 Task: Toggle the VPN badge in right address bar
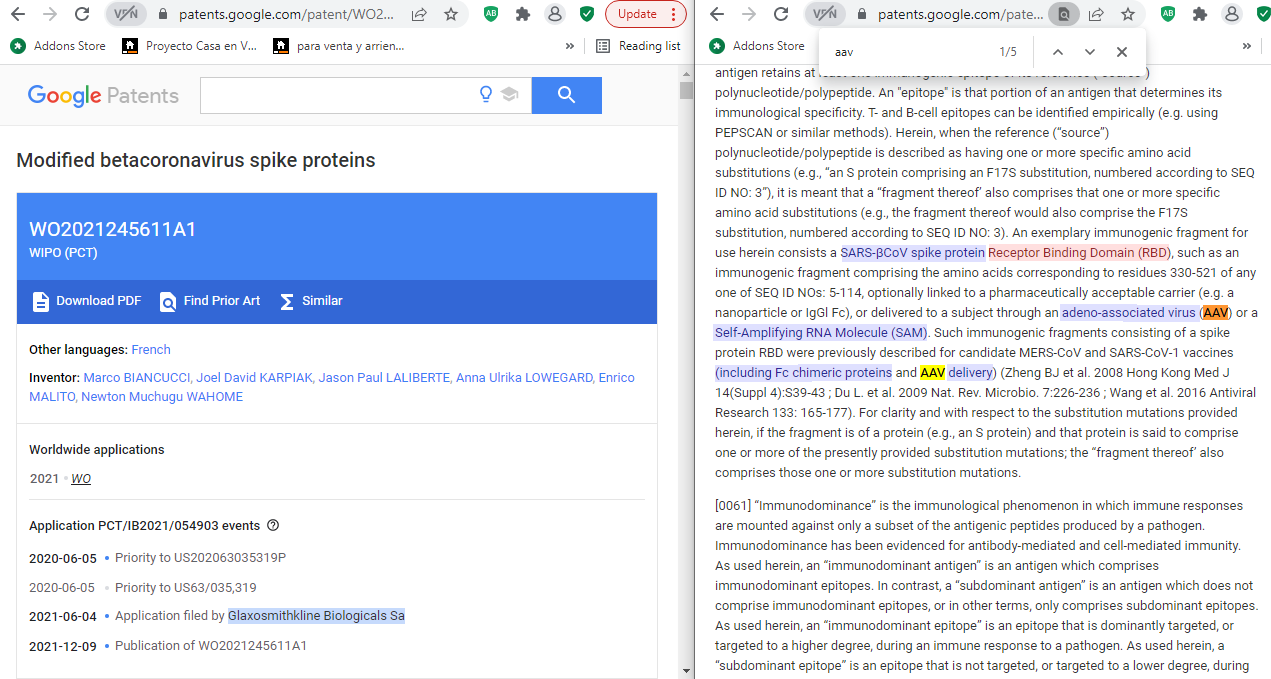click(825, 14)
